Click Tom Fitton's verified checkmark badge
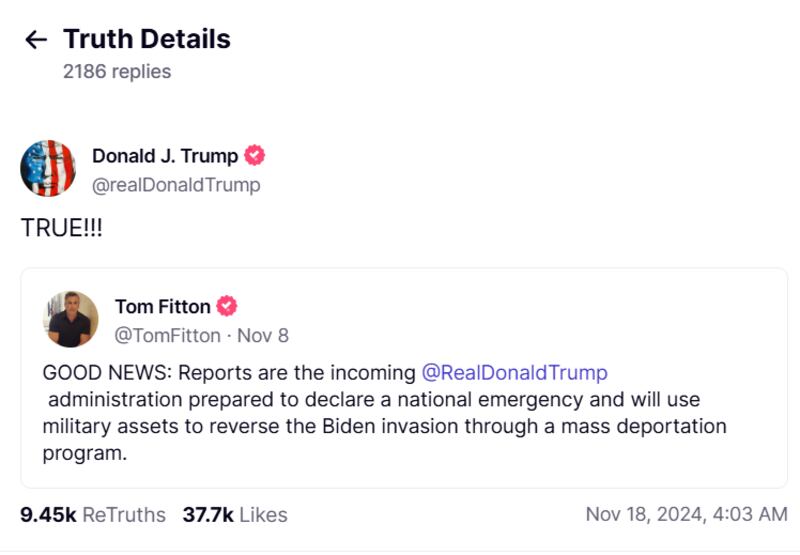Image resolution: width=800 pixels, height=555 pixels. click(x=227, y=306)
